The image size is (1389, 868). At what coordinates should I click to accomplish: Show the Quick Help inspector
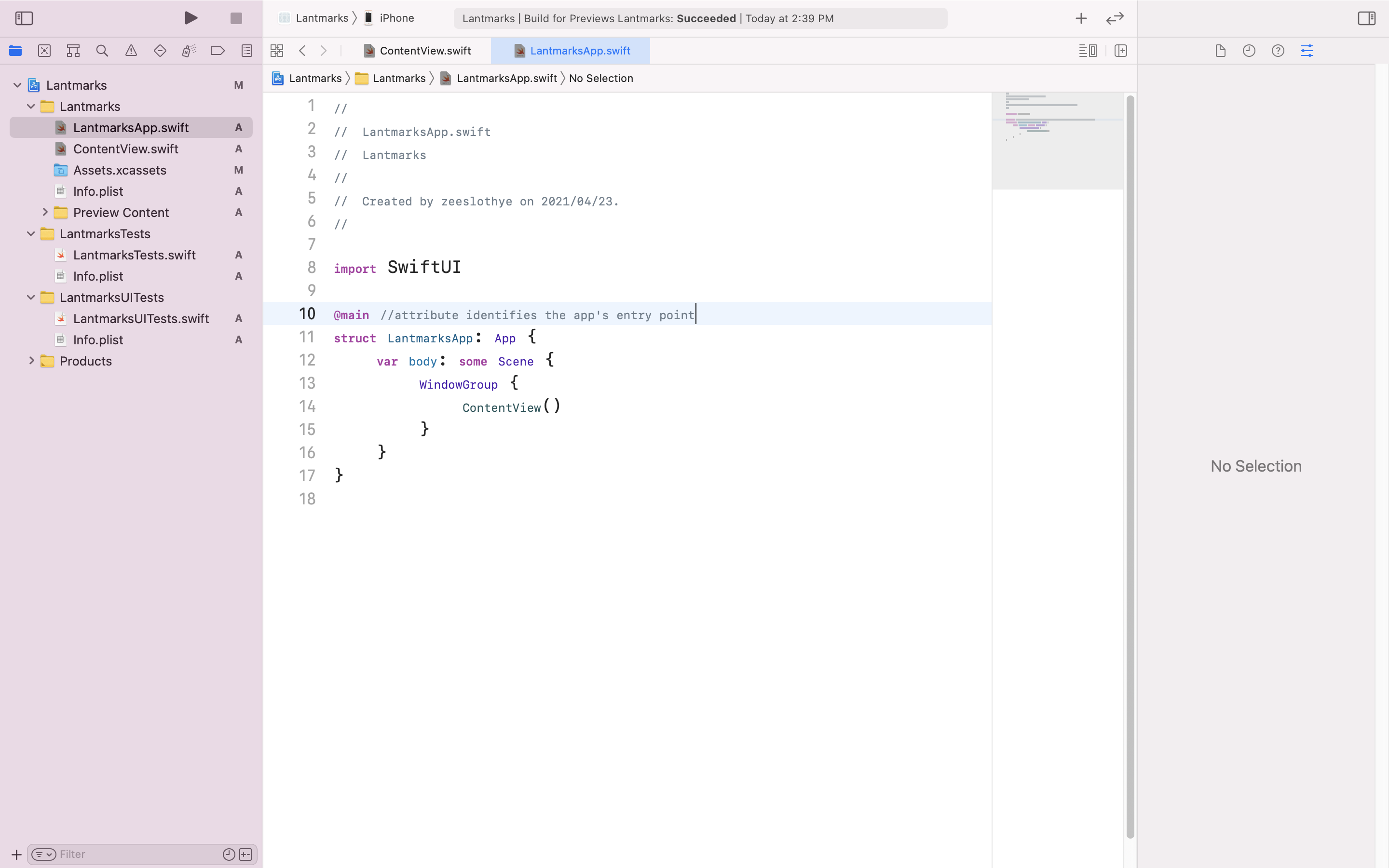tap(1278, 51)
